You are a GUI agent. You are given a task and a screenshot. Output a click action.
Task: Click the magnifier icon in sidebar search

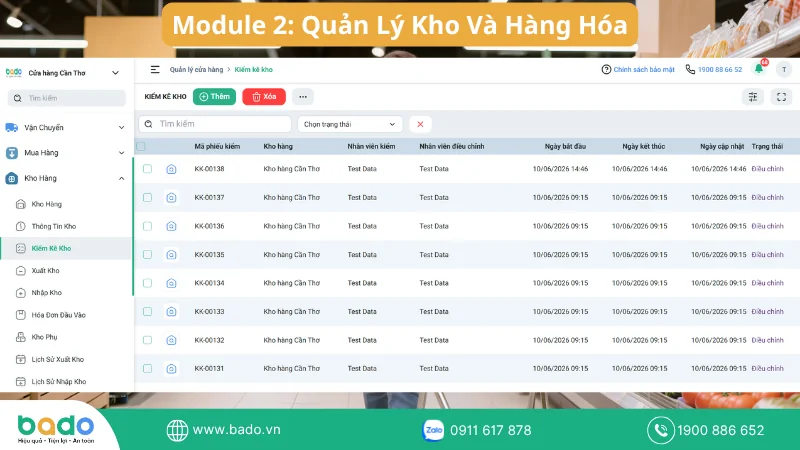point(18,98)
